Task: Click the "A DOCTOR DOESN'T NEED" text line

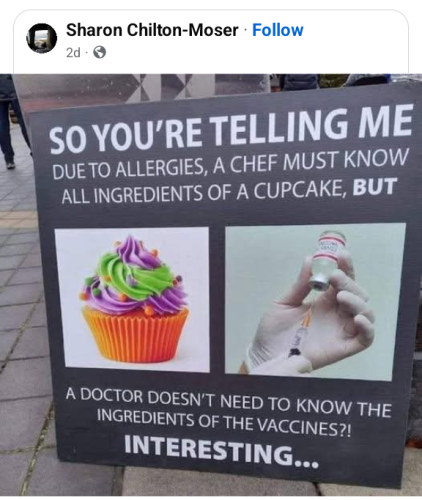Action: (x=228, y=402)
